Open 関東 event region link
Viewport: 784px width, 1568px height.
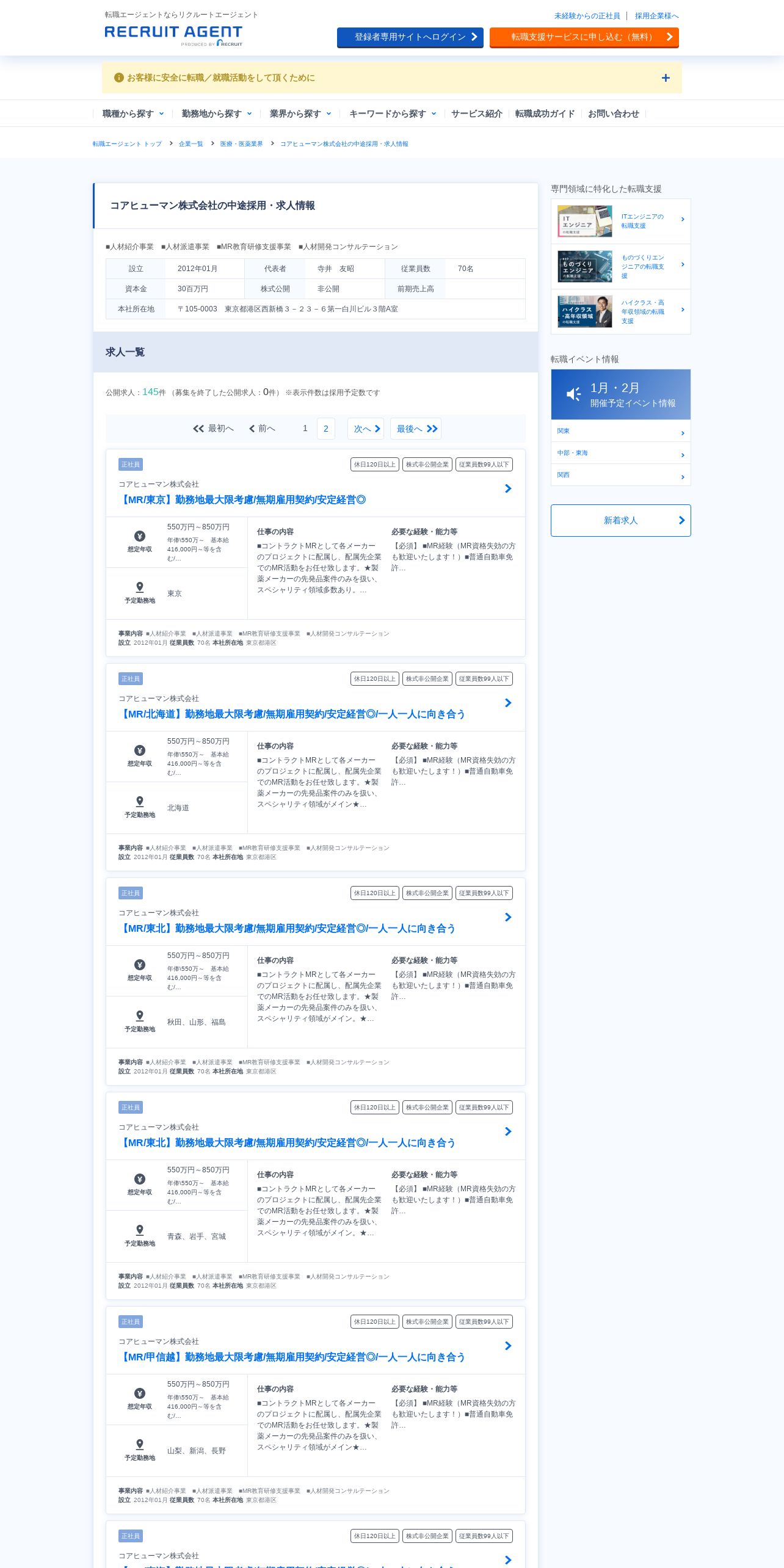pyautogui.click(x=621, y=431)
